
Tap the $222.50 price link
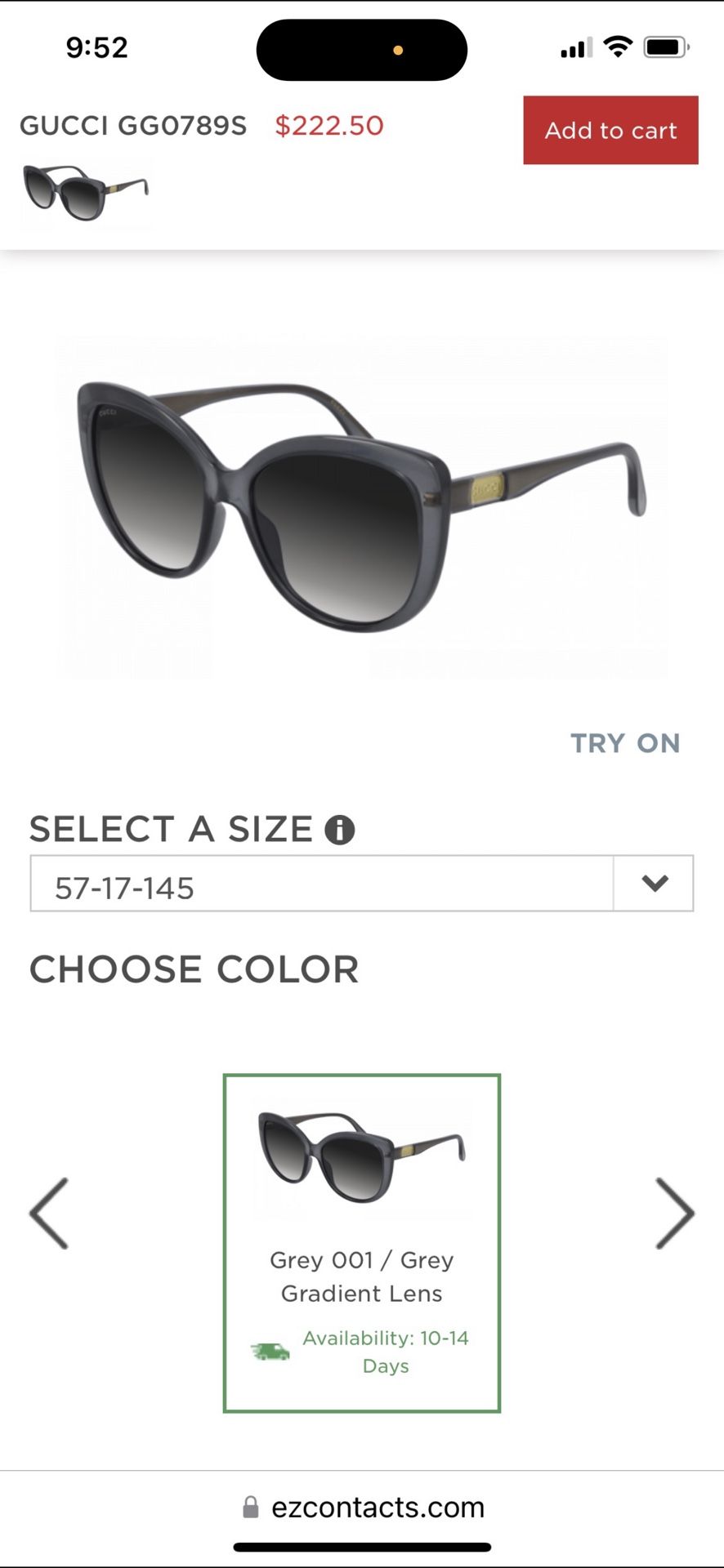[x=328, y=125]
